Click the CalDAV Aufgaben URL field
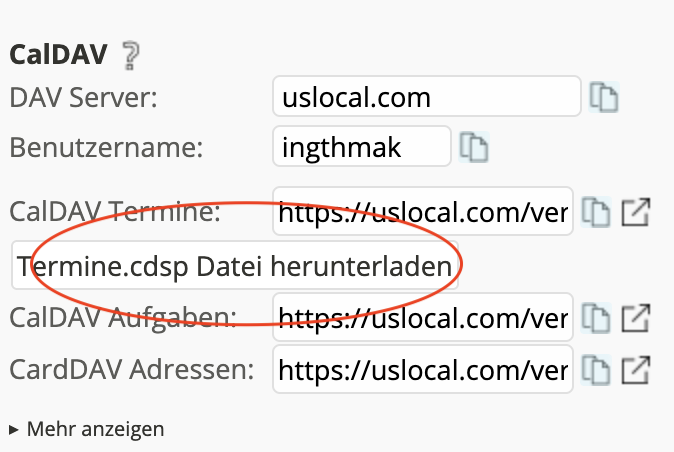Image resolution: width=674 pixels, height=452 pixels. pos(423,318)
